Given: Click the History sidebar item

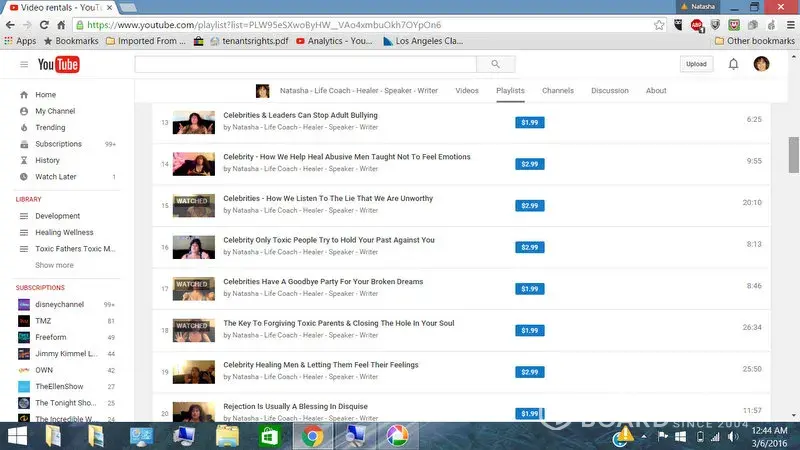Looking at the screenshot, I should point(47,160).
